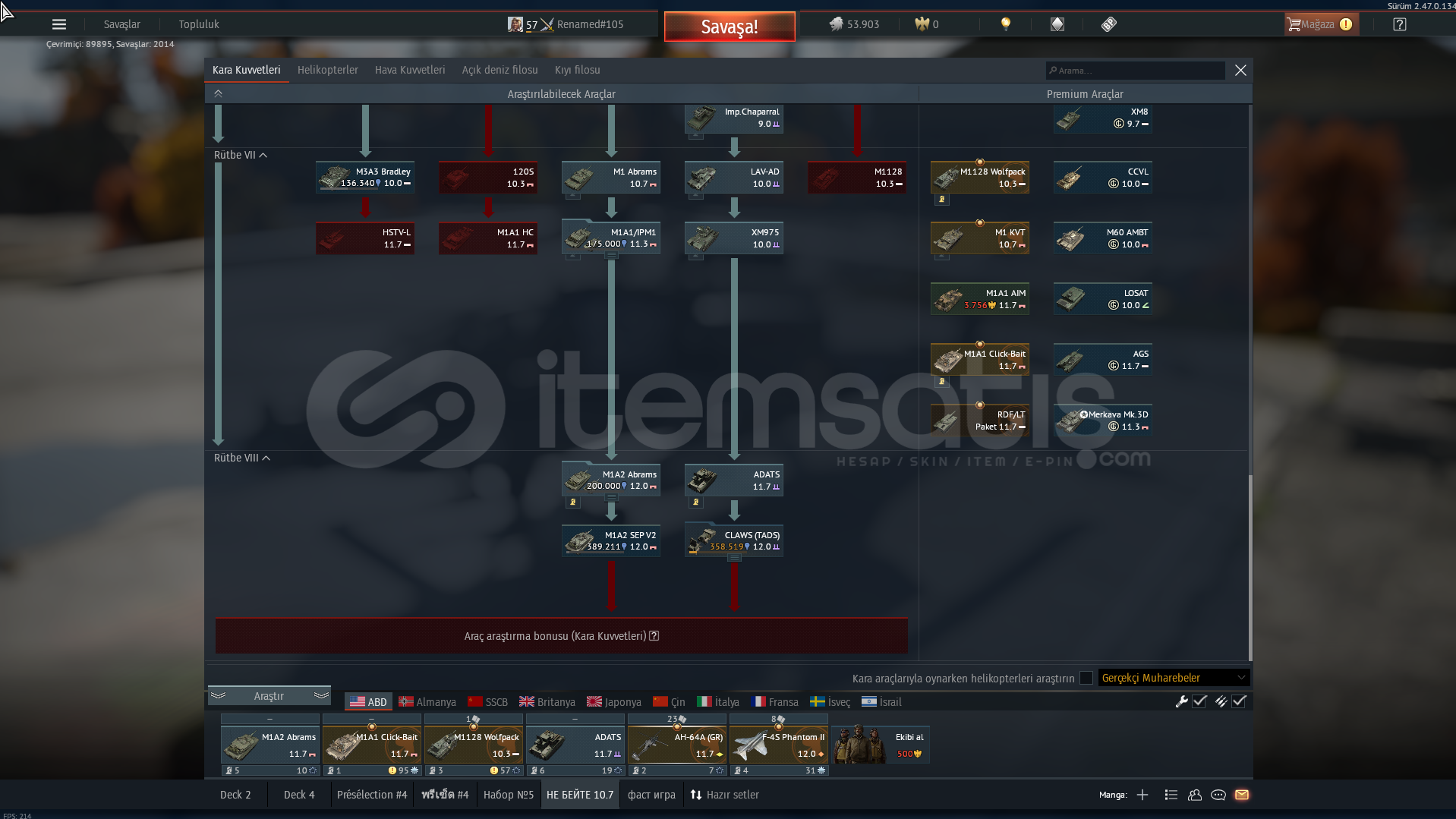Image resolution: width=1456 pixels, height=819 pixels.
Task: Check Silver Lions balance 53.903
Action: click(855, 24)
